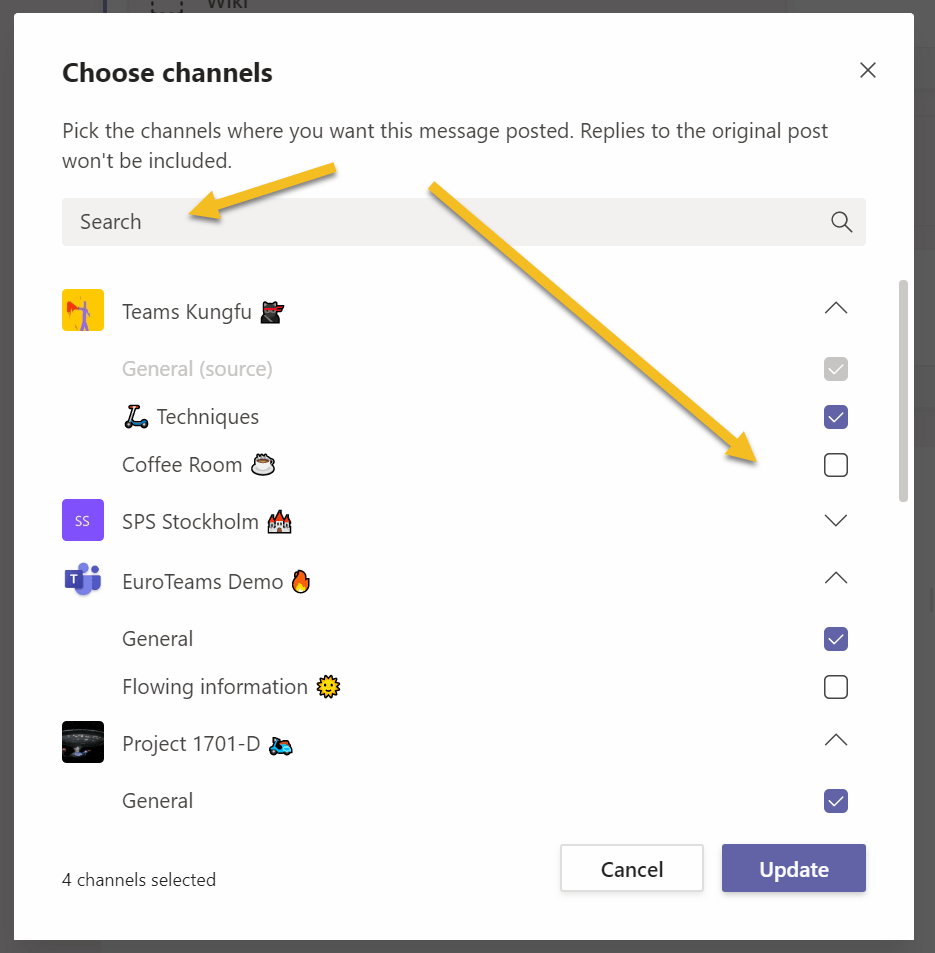Enable the Flowing information channel checkbox
935x953 pixels.
836,687
